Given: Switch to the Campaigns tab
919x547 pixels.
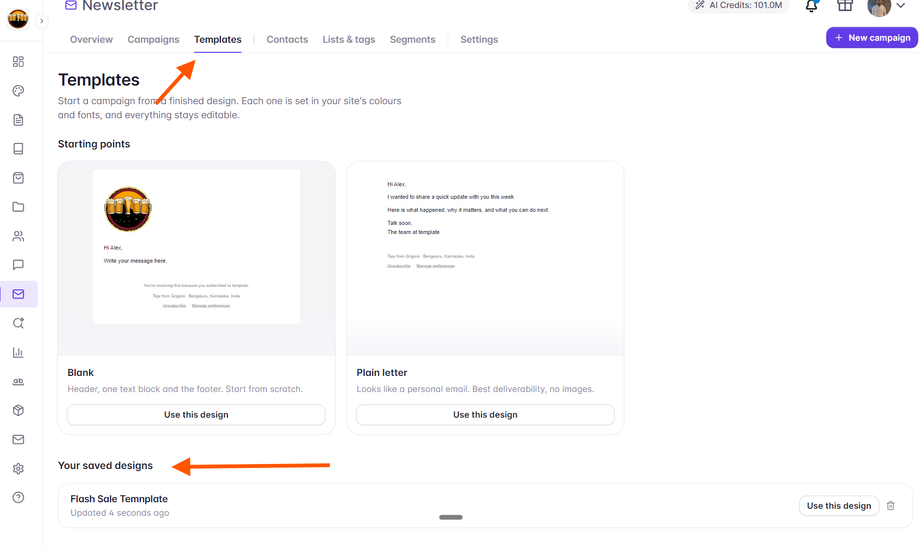Looking at the screenshot, I should 154,39.
